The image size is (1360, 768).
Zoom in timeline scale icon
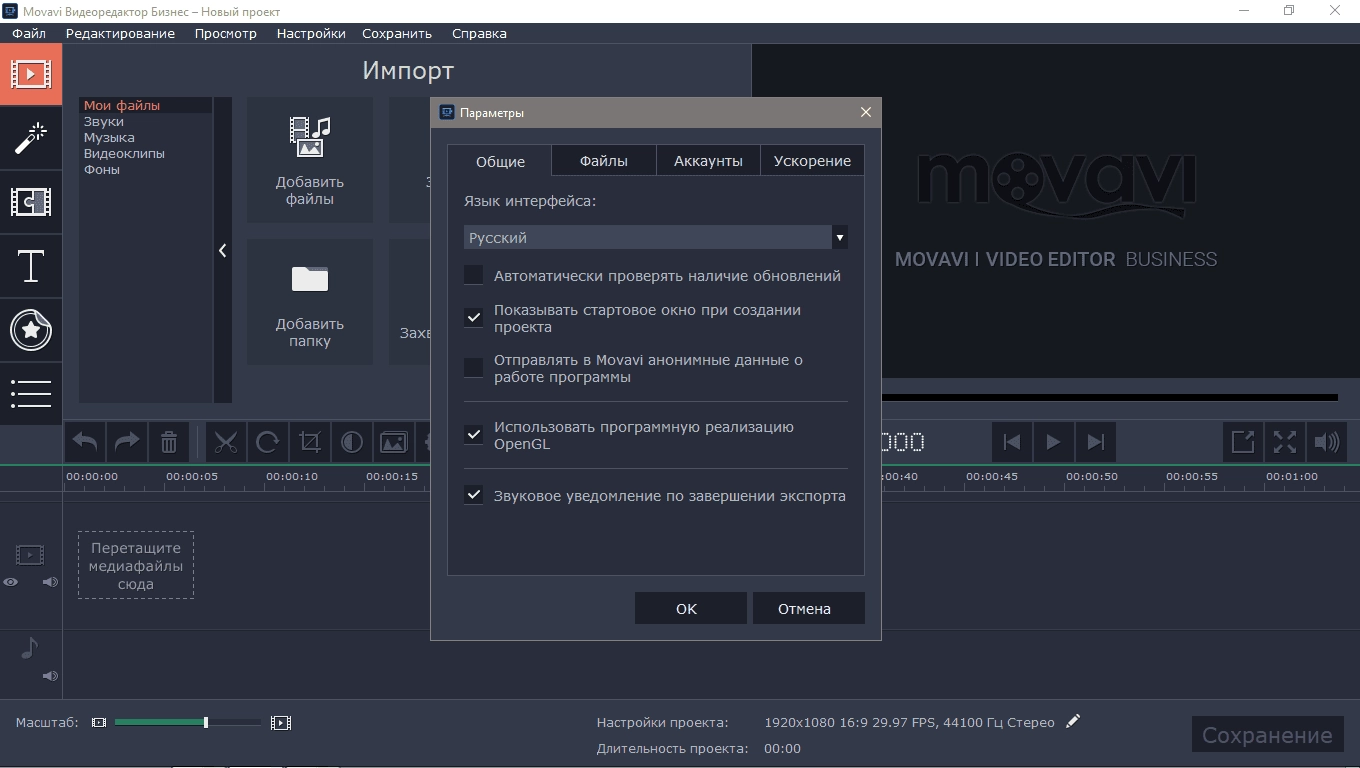[x=281, y=722]
